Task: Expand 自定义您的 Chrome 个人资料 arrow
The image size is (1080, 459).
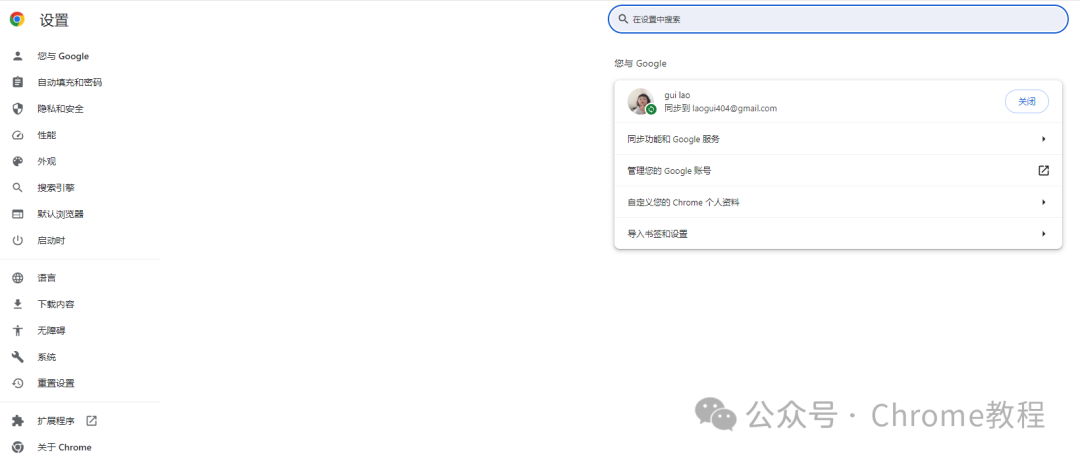Action: [1043, 203]
